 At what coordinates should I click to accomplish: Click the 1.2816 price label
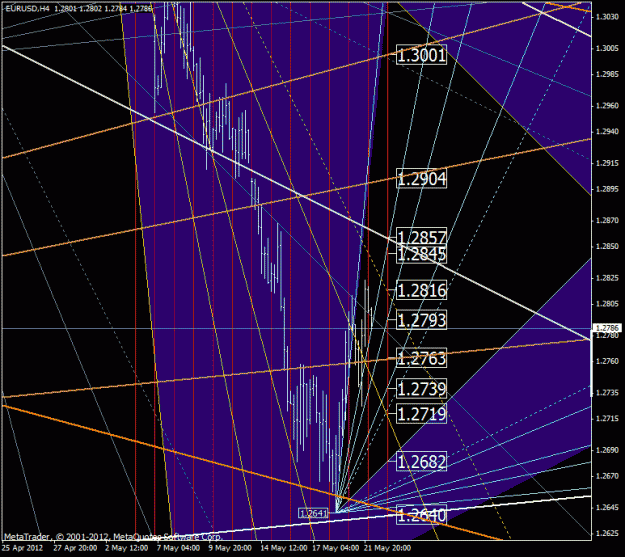(x=421, y=290)
